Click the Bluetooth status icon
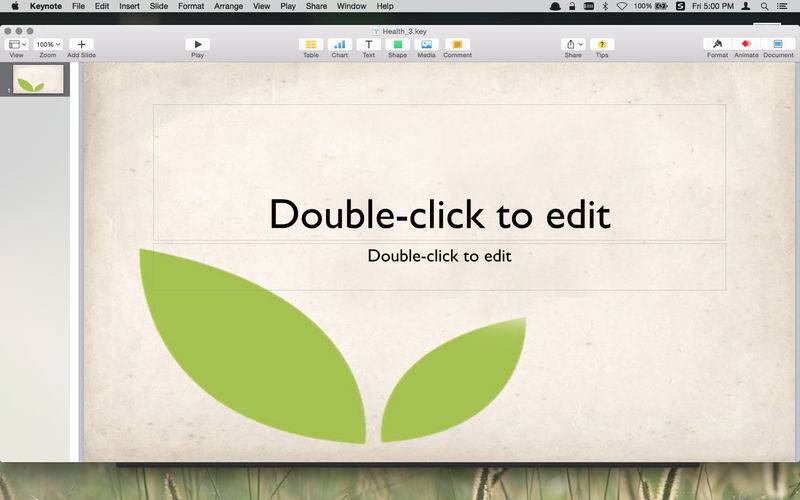Image resolution: width=800 pixels, height=500 pixels. coord(605,6)
